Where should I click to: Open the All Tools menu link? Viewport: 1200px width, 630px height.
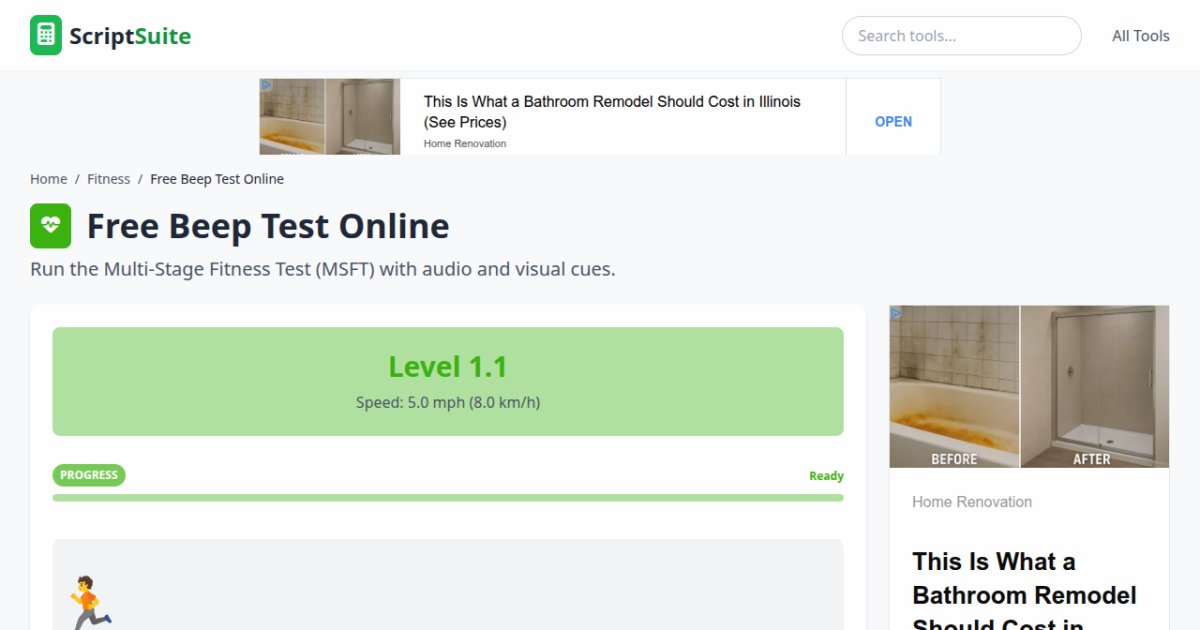1140,36
